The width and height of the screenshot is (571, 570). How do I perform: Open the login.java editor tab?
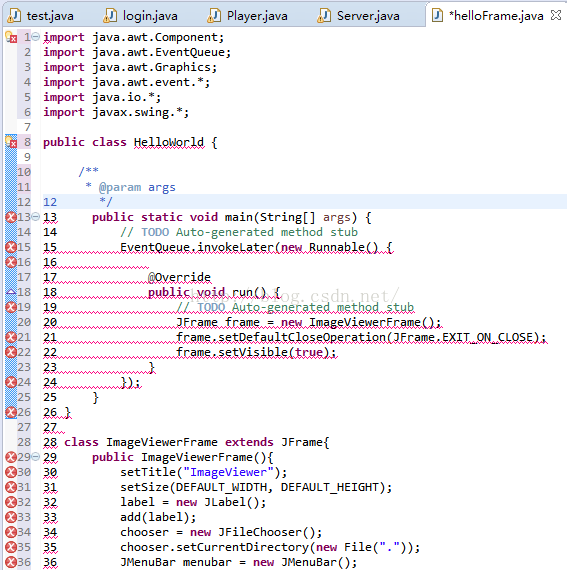point(141,16)
